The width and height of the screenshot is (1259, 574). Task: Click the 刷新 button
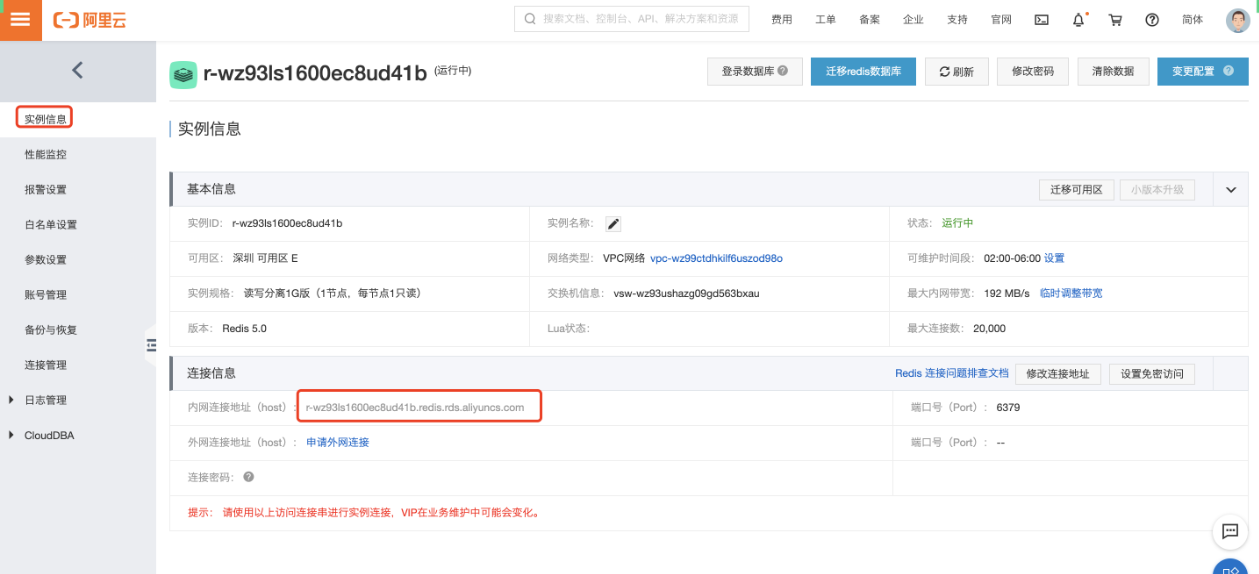click(957, 72)
